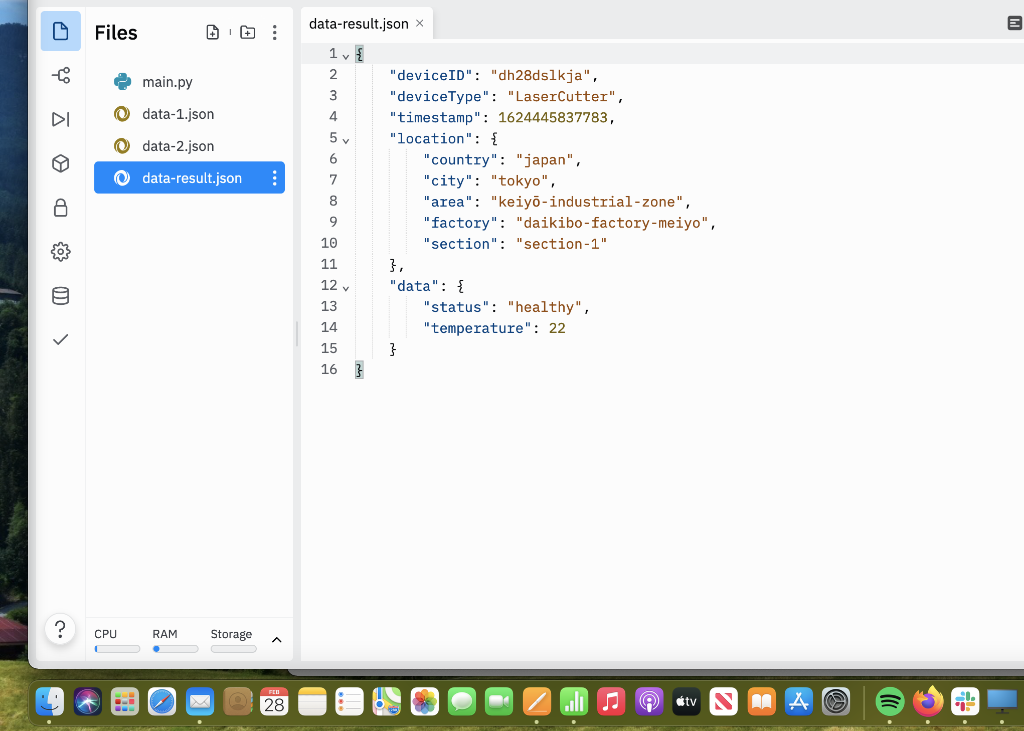Open Spotify from the dock
Viewport: 1024px width, 731px height.
889,701
